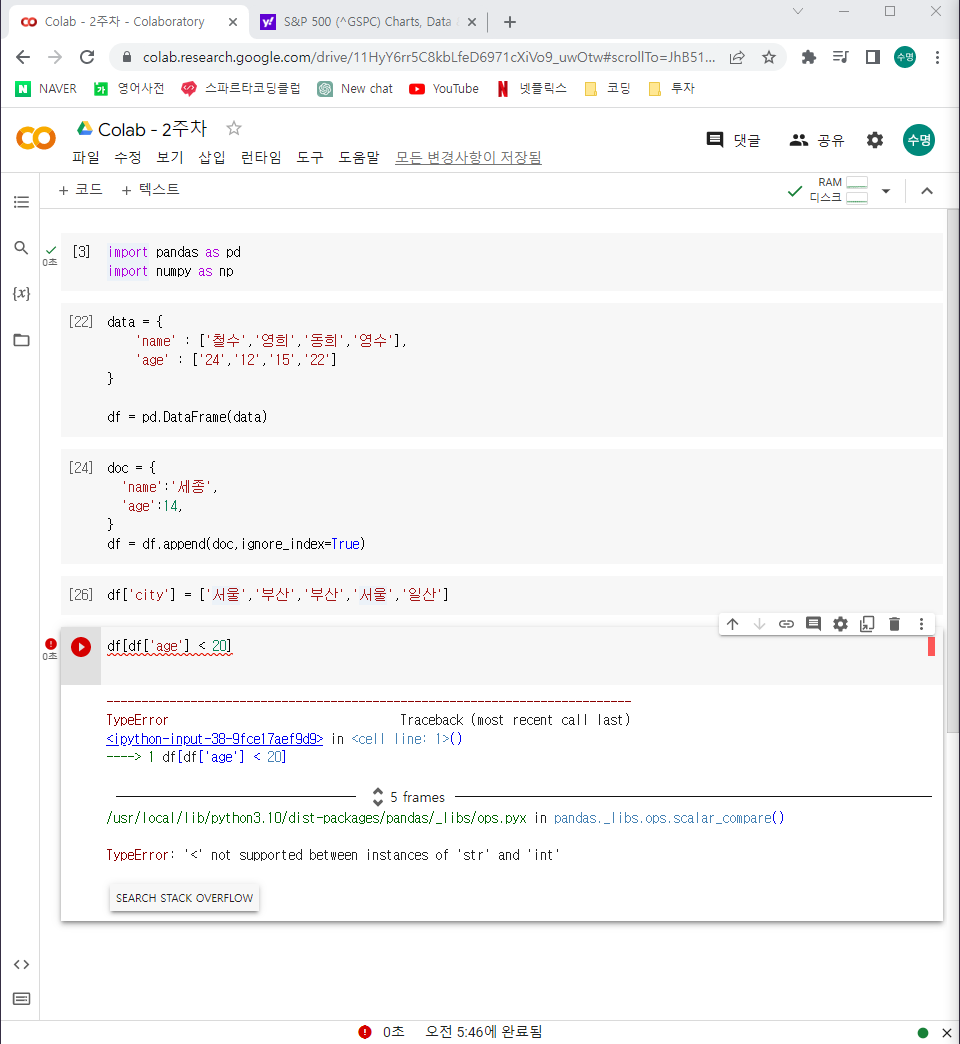The image size is (960, 1044).
Task: Open the 스파르타코딩클럽 bookmark
Action: pos(241,89)
